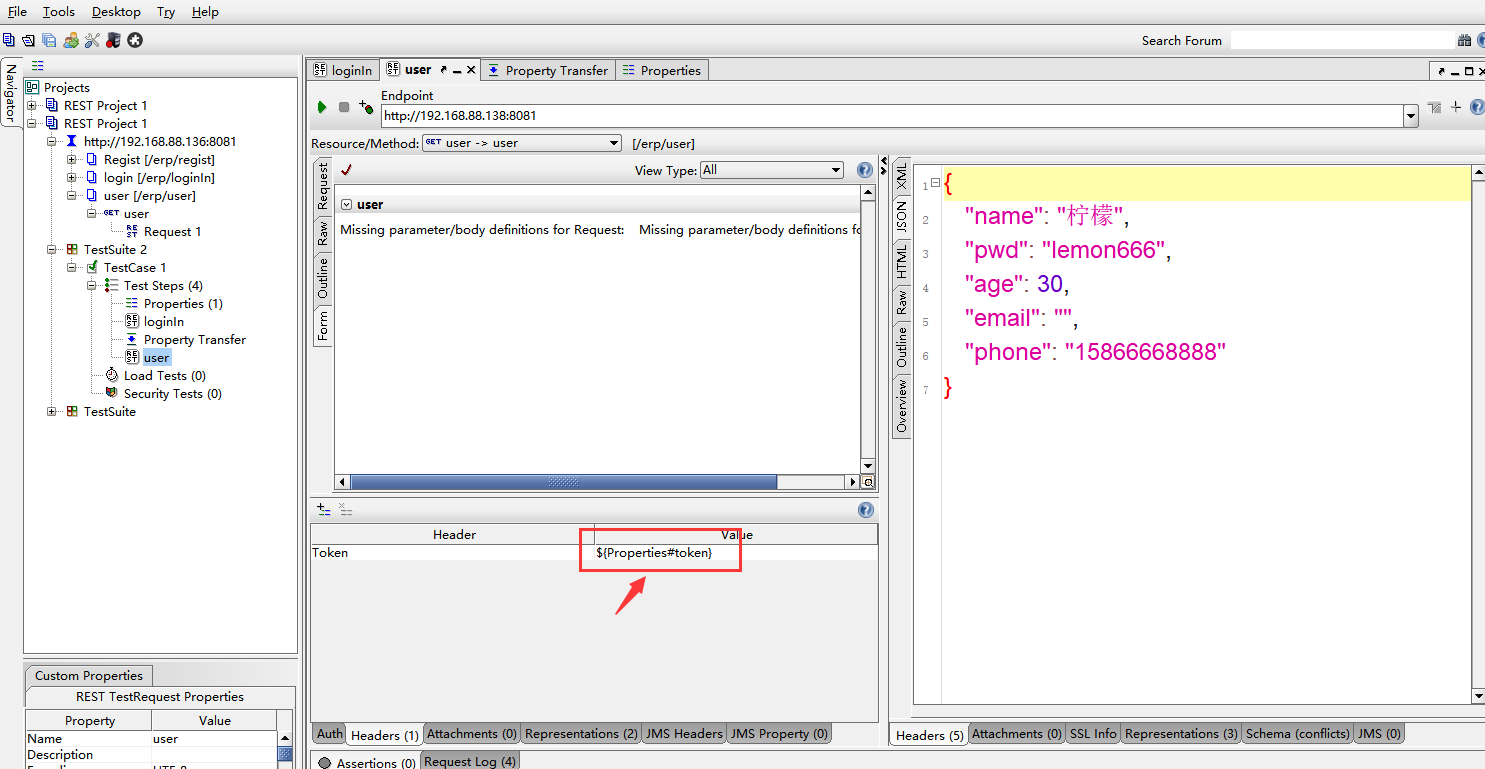Switch to the Representations (2) request tab
1485x769 pixels.
[580, 734]
